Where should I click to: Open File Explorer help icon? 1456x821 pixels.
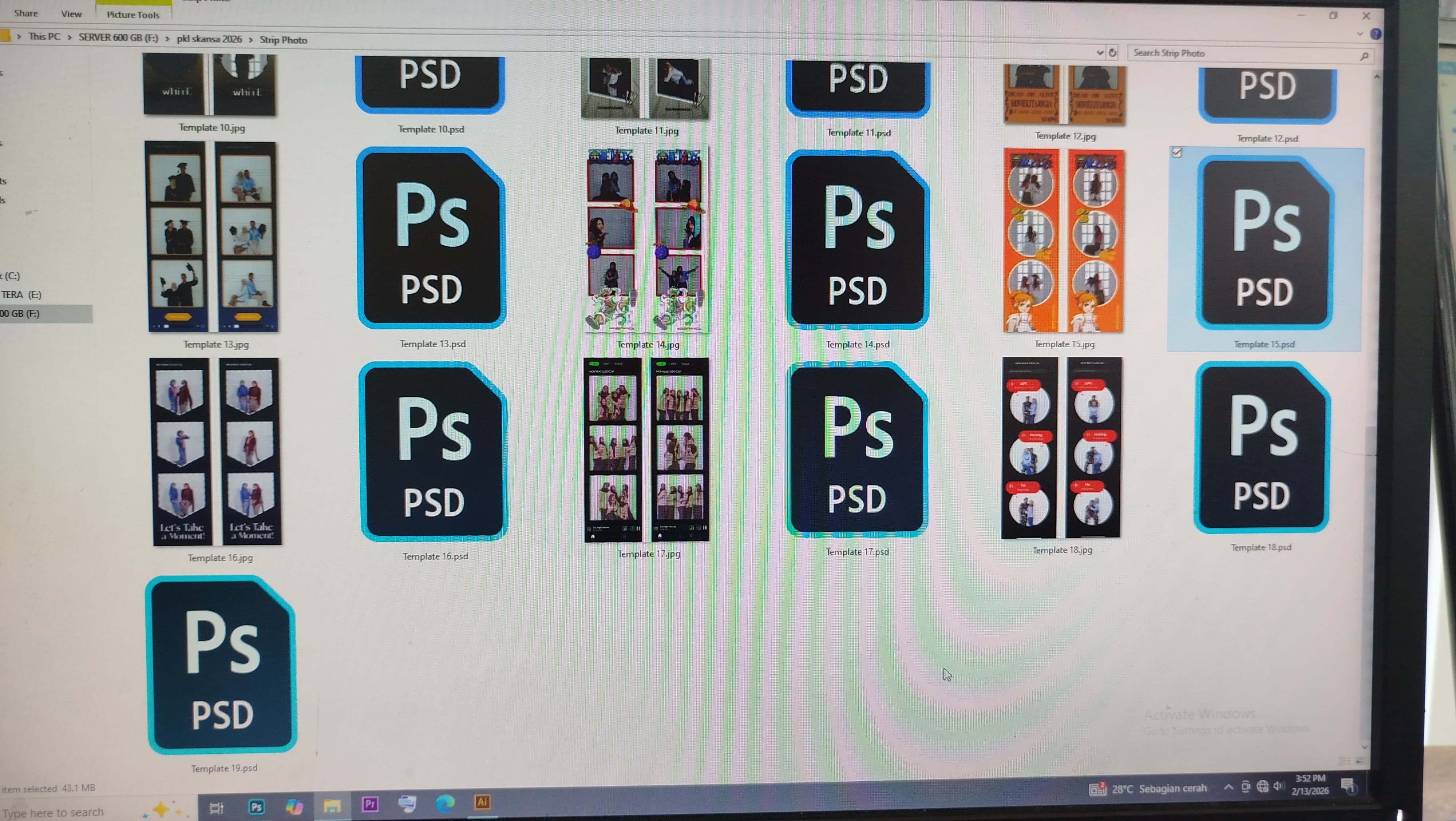(x=1375, y=34)
